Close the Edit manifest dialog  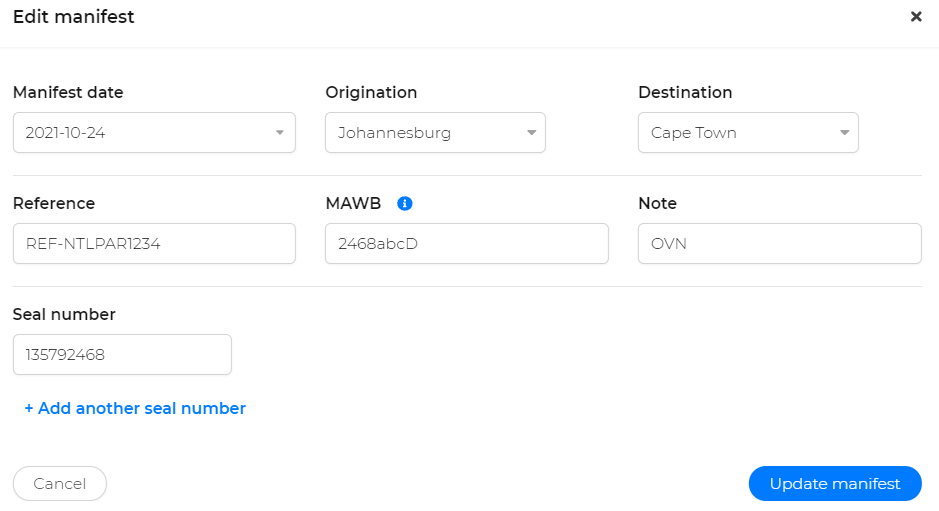[916, 17]
